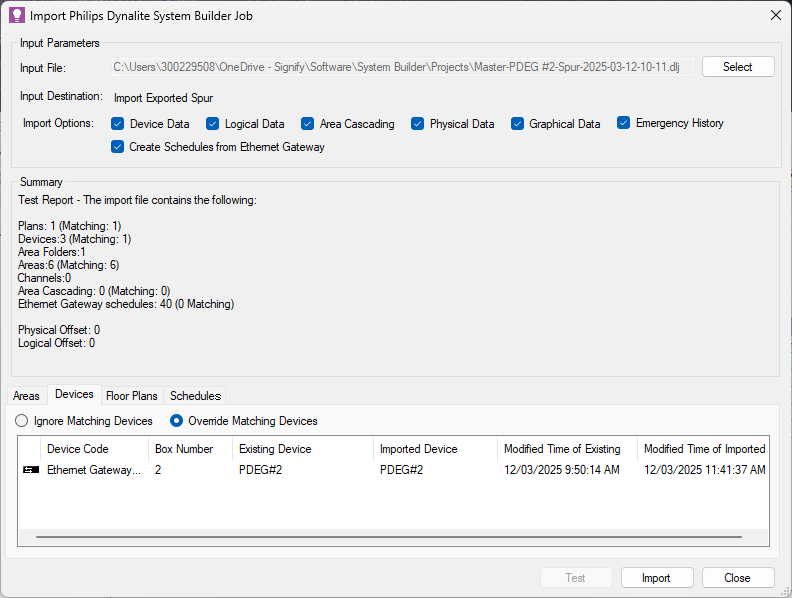Click Select to browse input file

(737, 67)
